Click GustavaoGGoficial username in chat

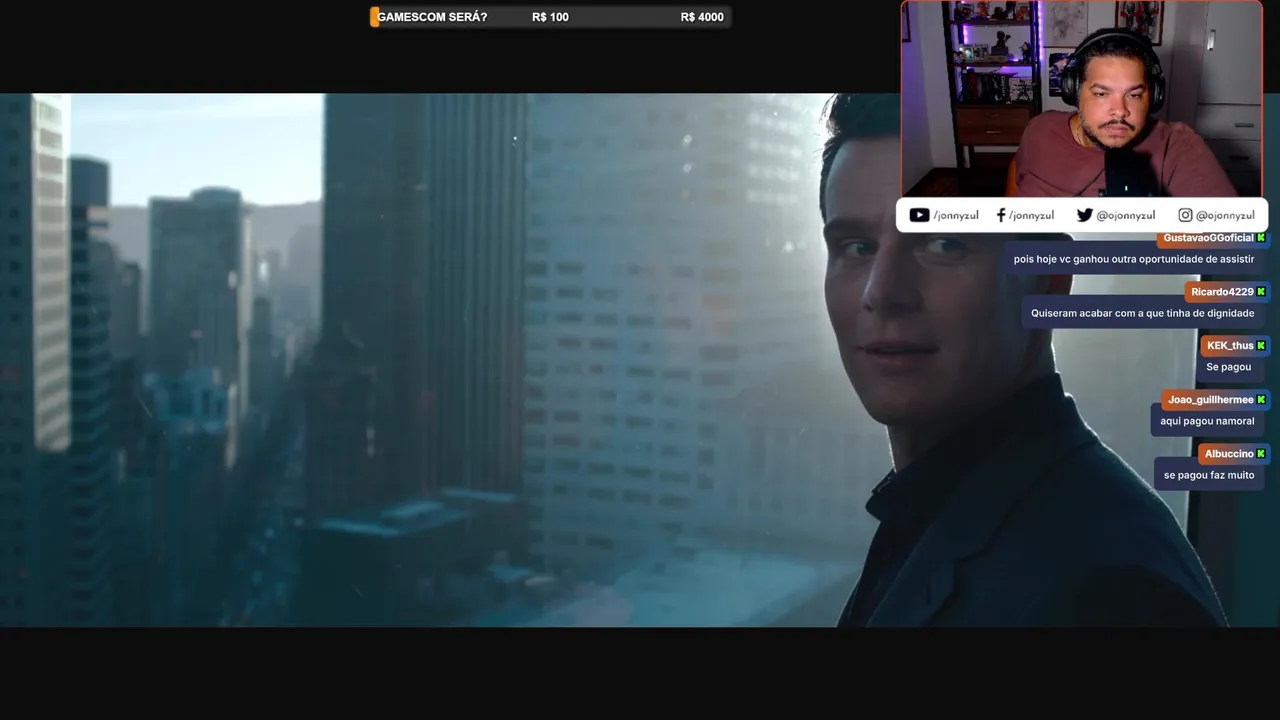pos(1208,238)
